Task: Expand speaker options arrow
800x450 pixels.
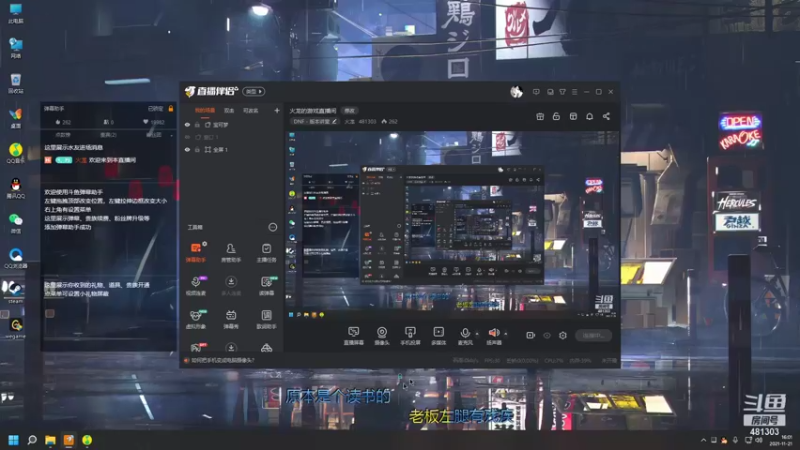Action: (506, 334)
